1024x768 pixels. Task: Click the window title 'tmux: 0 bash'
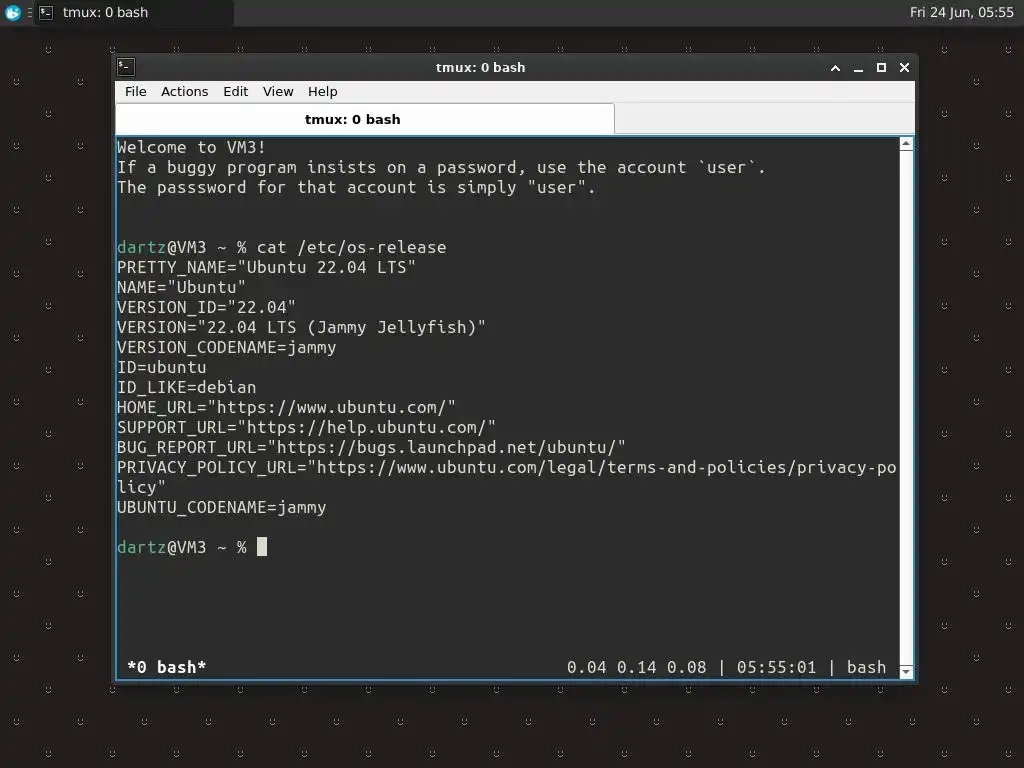[x=481, y=67]
